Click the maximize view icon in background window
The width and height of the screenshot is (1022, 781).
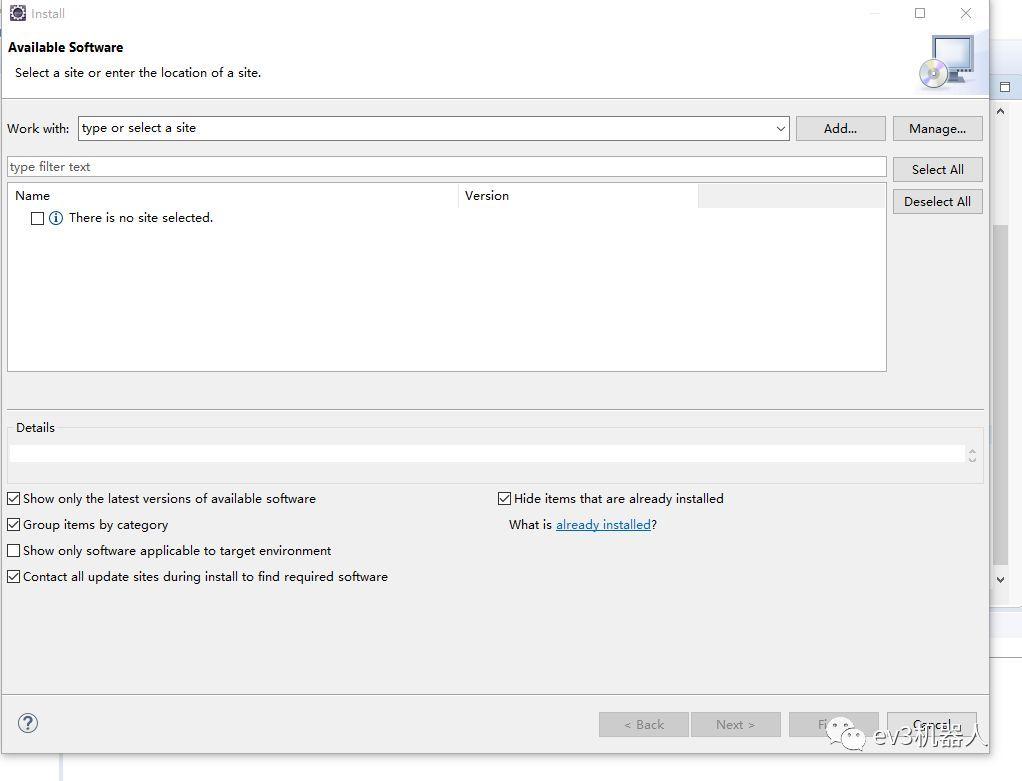[x=1005, y=87]
